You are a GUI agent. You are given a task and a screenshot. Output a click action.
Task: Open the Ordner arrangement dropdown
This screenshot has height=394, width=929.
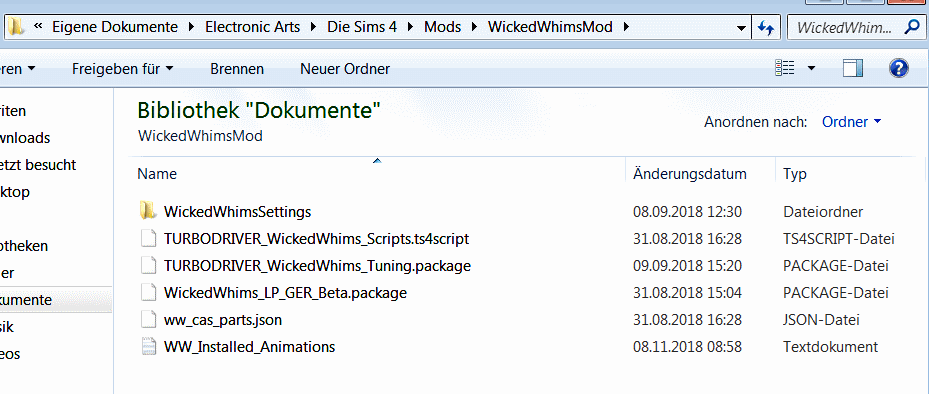(x=851, y=121)
